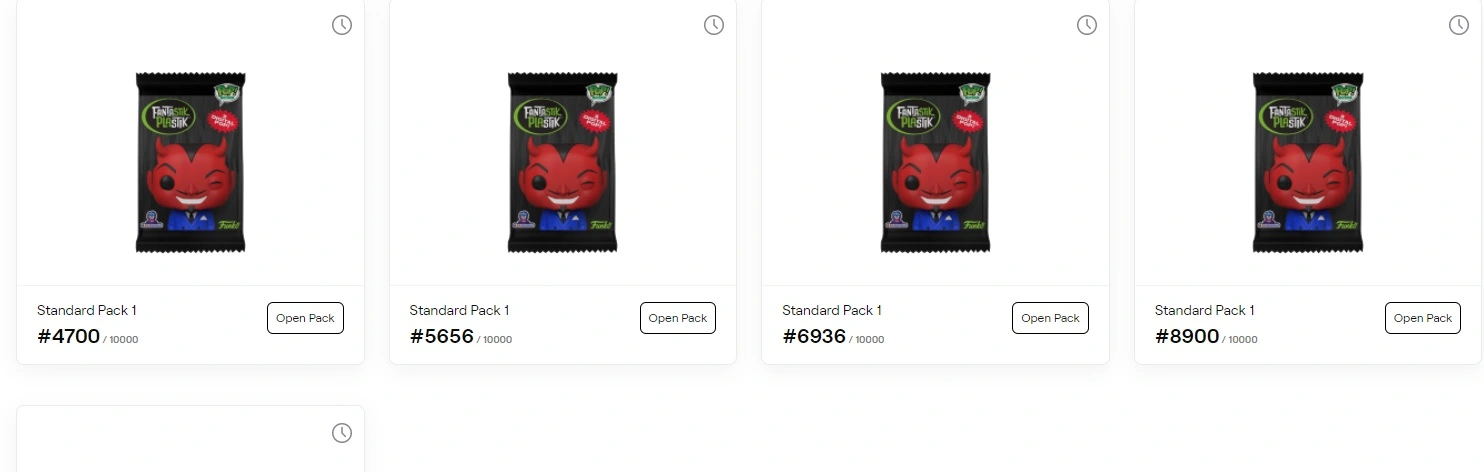Click the #6936 serial number text
Viewport: 1484px width, 472px height.
(x=814, y=336)
